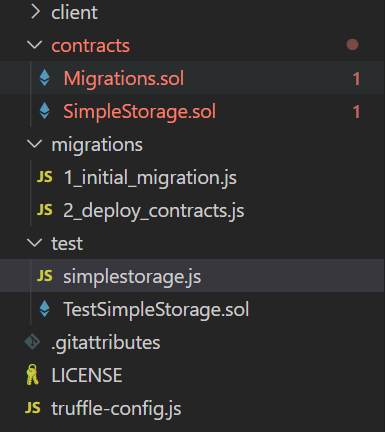Screen dimensions: 385x432
Task: Open the LICENSE file
Action: pos(87,375)
